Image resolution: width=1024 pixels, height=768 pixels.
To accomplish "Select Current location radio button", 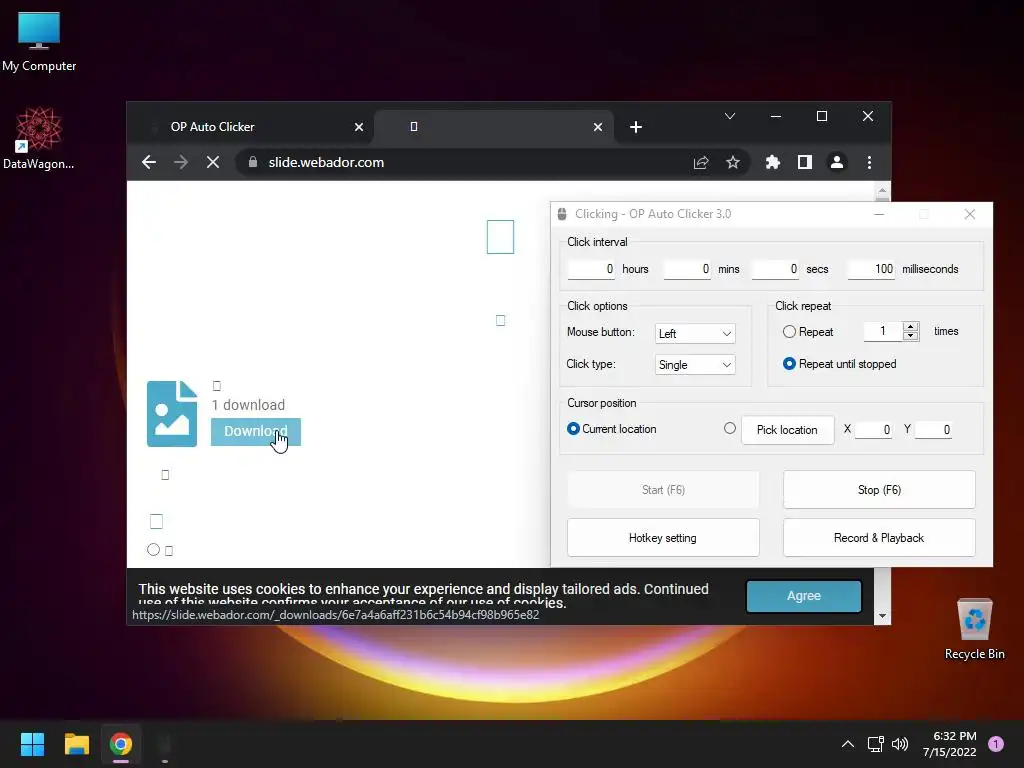I will 573,428.
